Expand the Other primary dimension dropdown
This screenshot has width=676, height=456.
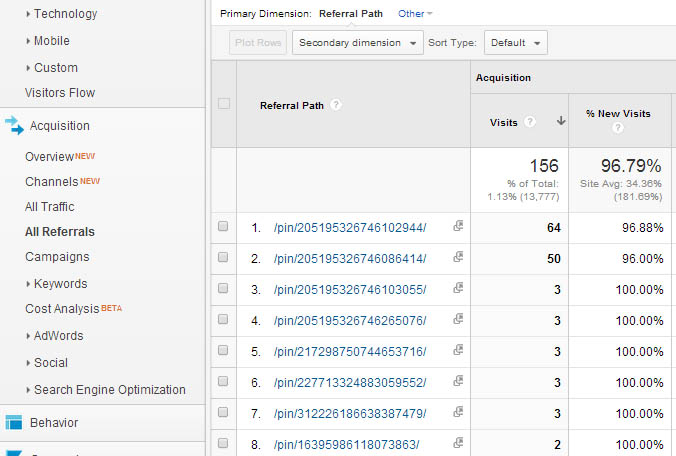pyautogui.click(x=415, y=14)
